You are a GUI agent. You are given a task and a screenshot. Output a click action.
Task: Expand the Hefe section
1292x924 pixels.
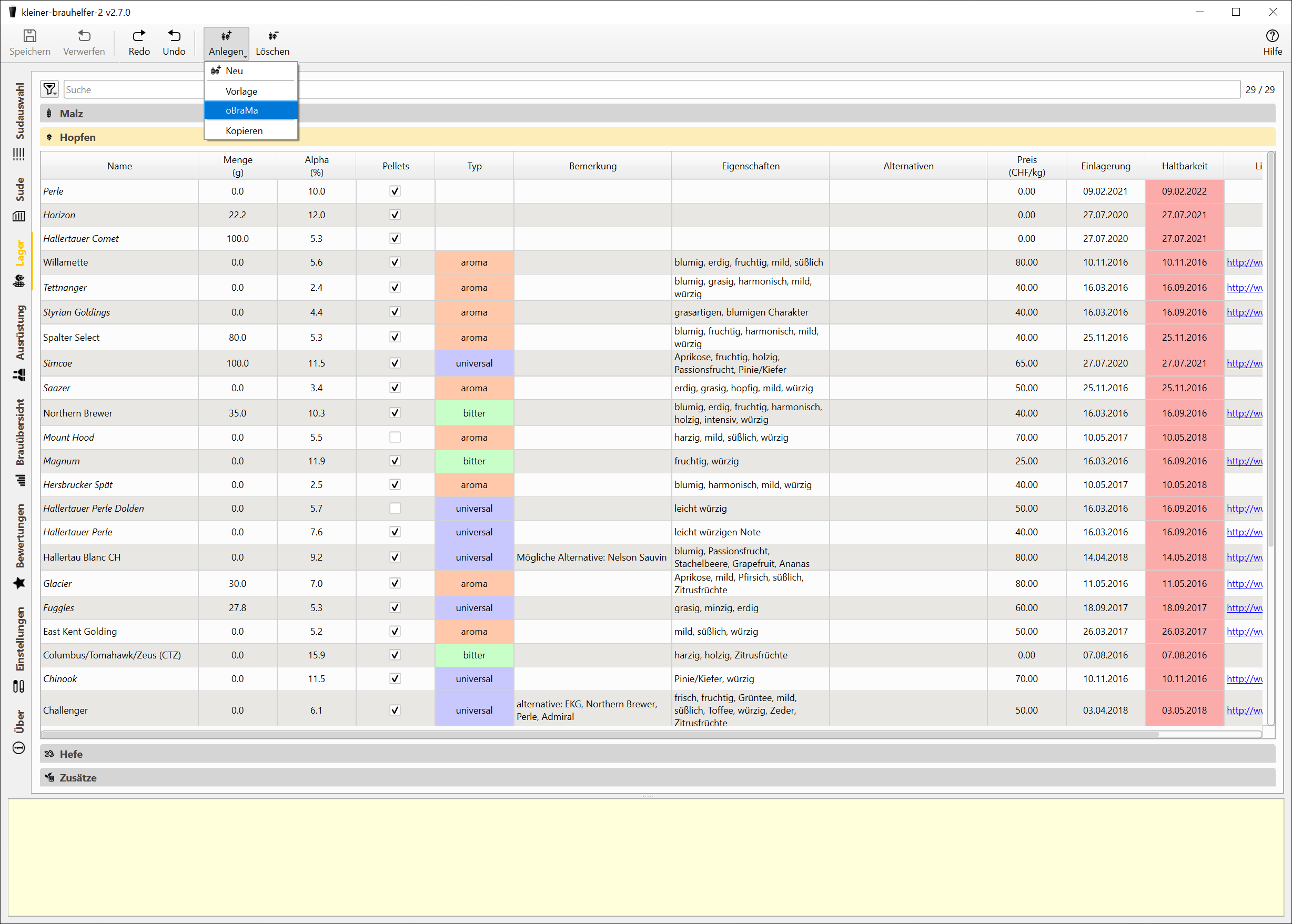tap(71, 754)
